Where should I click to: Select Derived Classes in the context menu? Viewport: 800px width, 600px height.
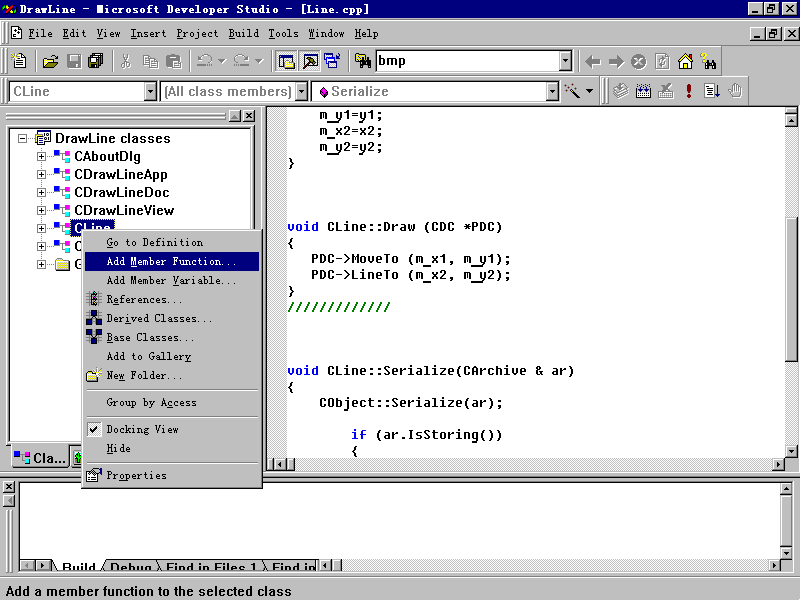click(172, 319)
